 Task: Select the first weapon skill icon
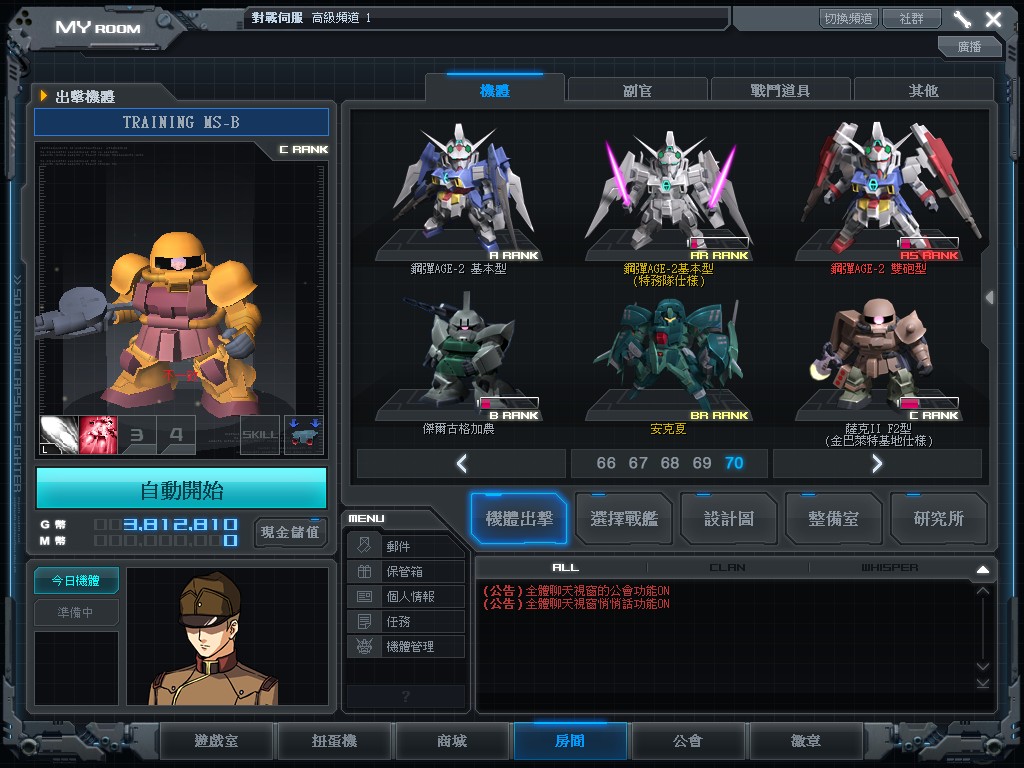pyautogui.click(x=59, y=435)
